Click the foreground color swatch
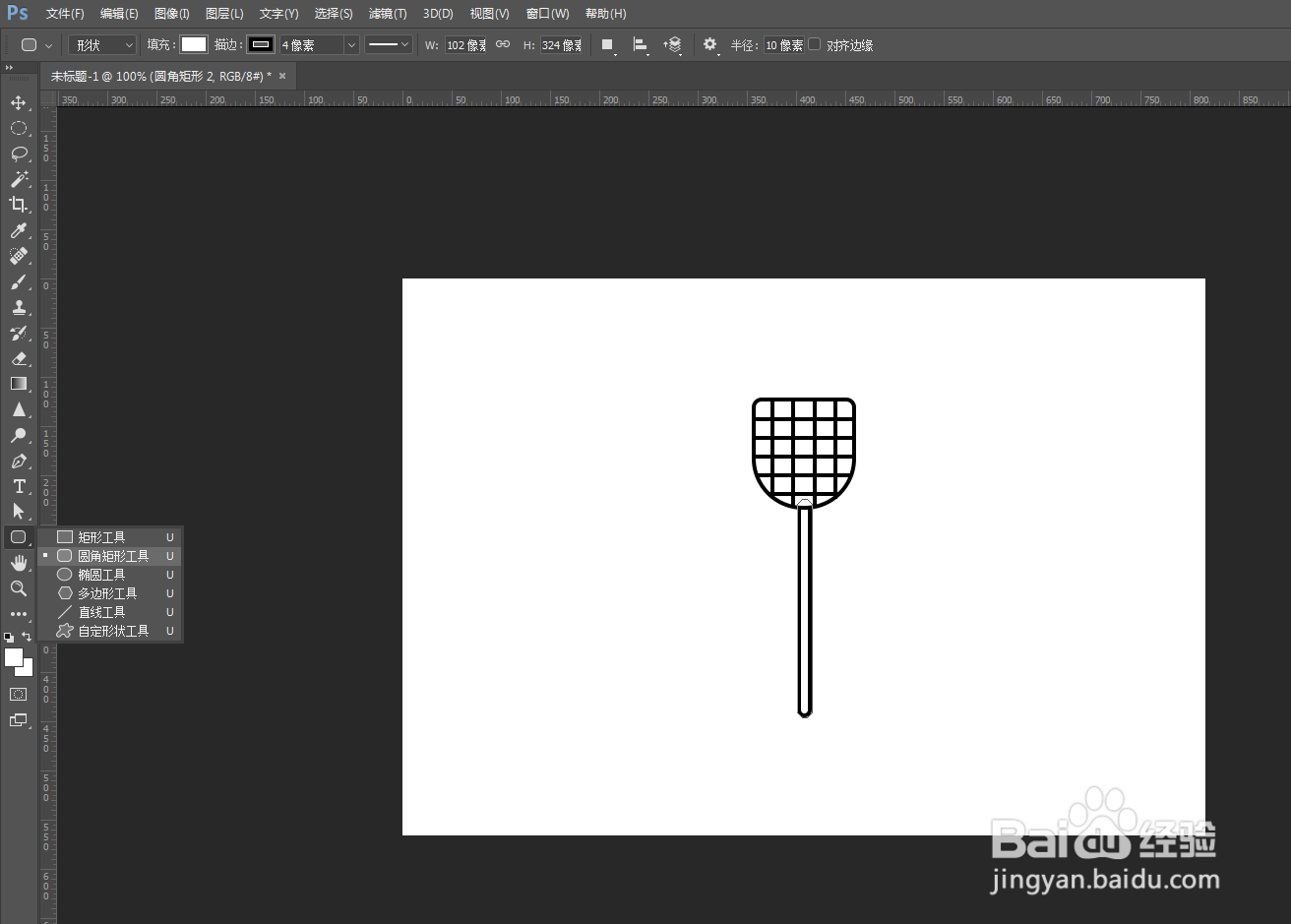1291x924 pixels. [14, 657]
